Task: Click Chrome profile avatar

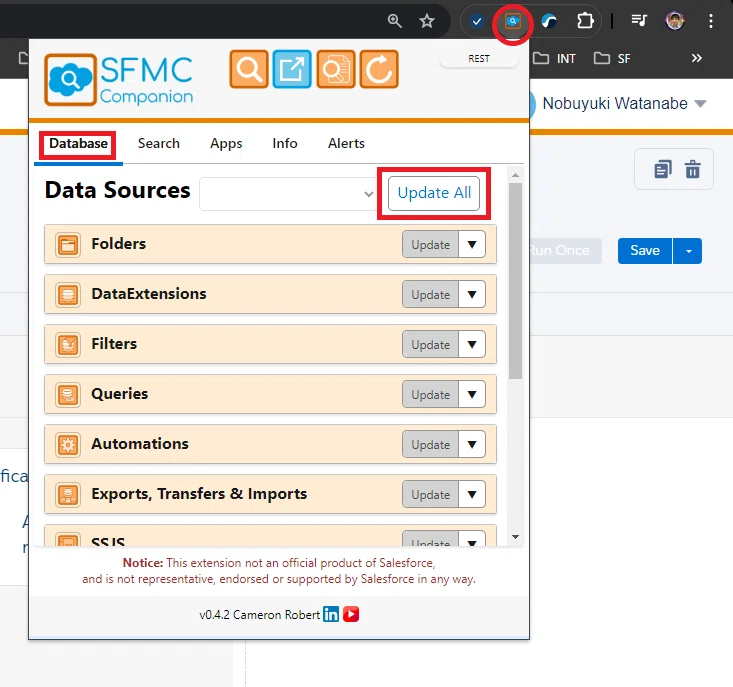Action: coord(675,21)
